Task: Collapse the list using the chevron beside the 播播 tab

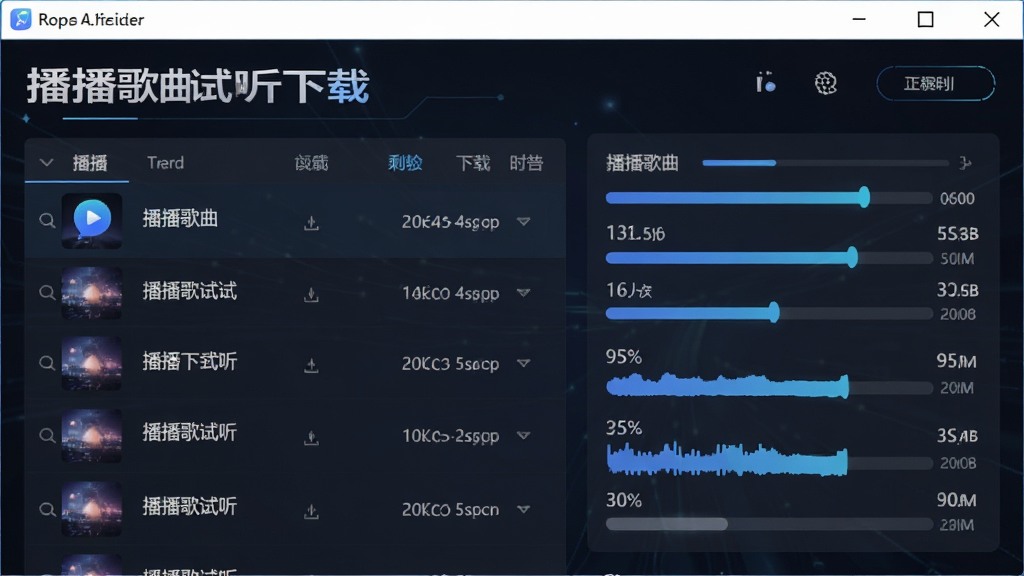Action: (x=46, y=163)
